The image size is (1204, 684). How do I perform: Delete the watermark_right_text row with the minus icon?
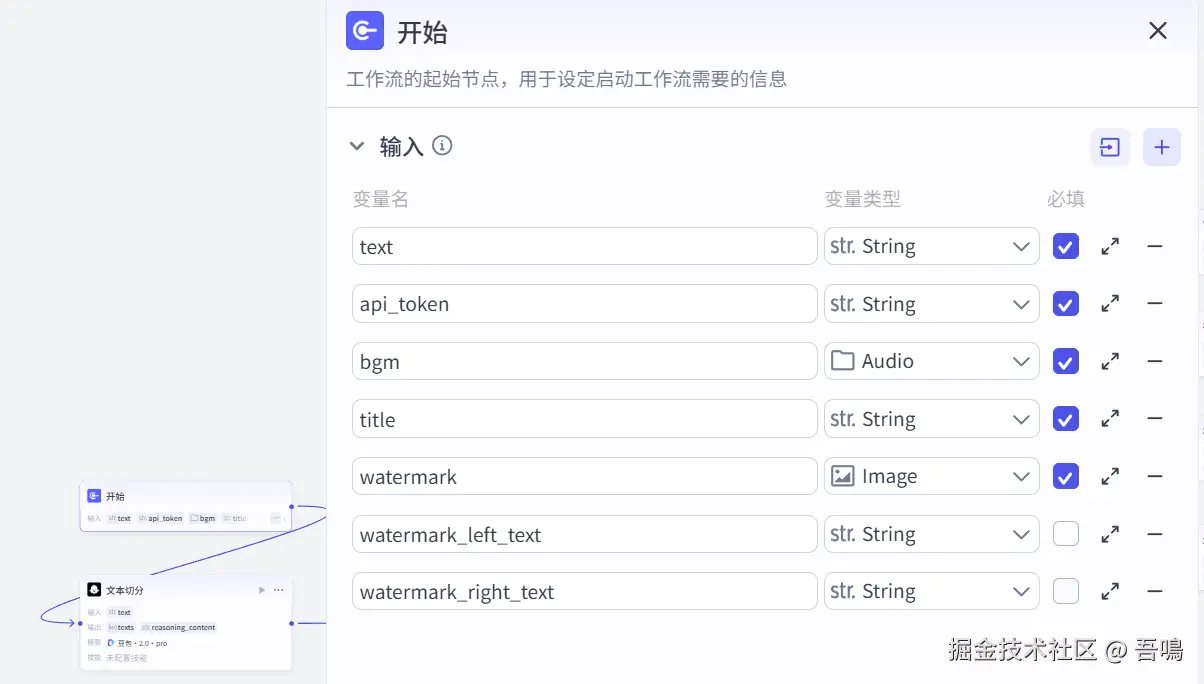click(x=1154, y=591)
